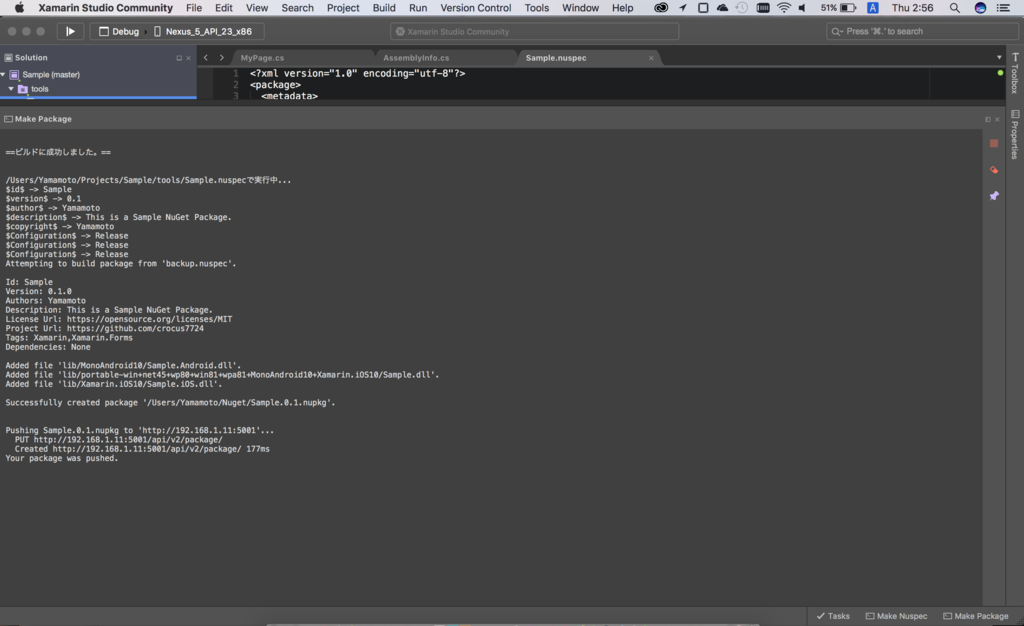Image resolution: width=1024 pixels, height=626 pixels.
Task: Click line 2 <package> in editor
Action: coord(275,85)
